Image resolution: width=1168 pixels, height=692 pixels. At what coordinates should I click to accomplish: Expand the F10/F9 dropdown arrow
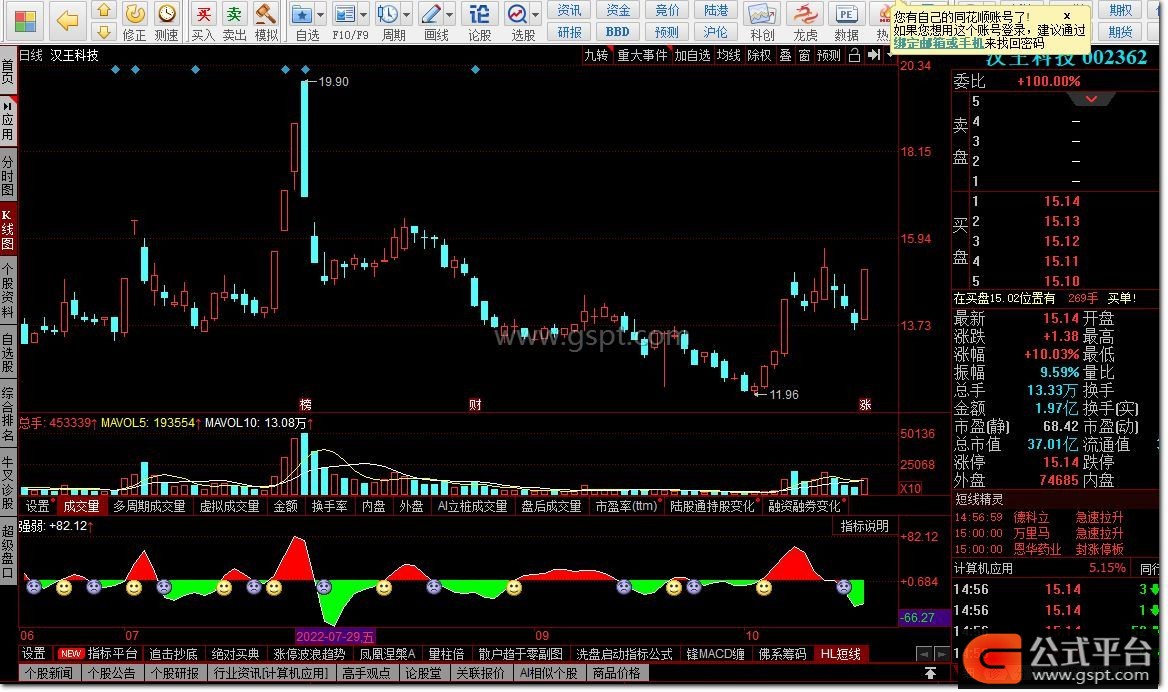pos(364,15)
